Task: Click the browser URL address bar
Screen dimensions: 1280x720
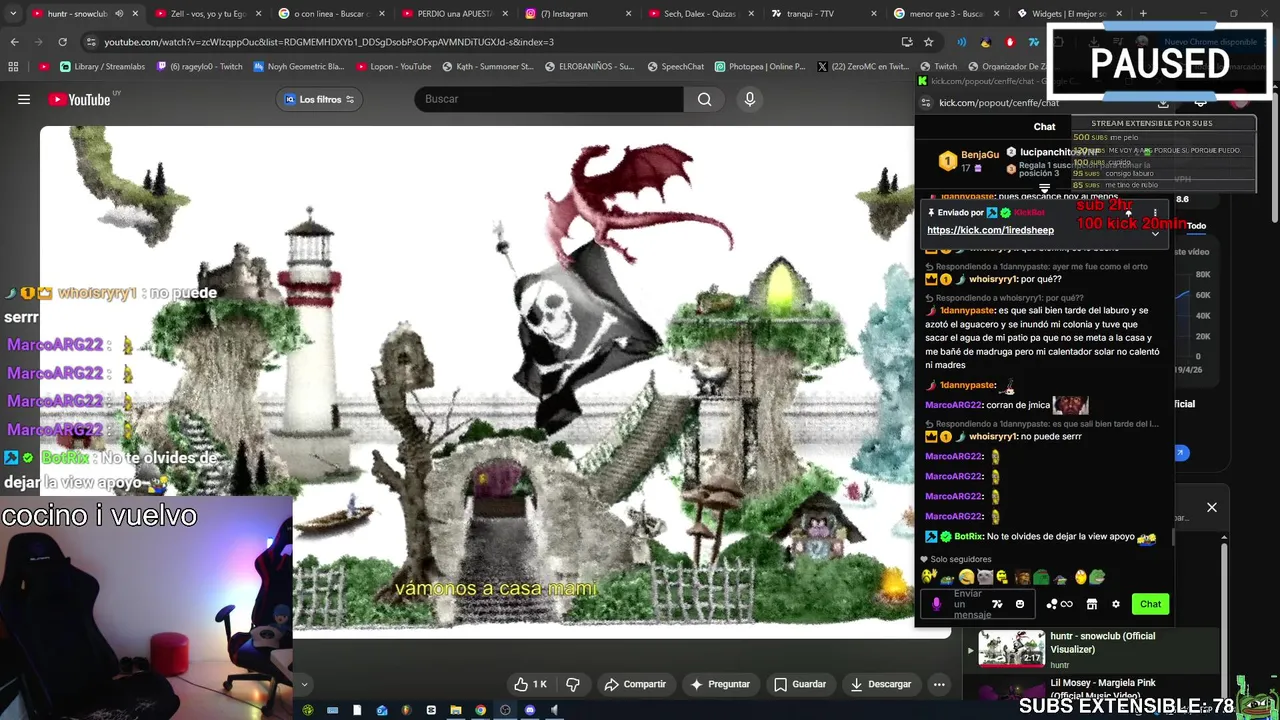Action: tap(490, 42)
